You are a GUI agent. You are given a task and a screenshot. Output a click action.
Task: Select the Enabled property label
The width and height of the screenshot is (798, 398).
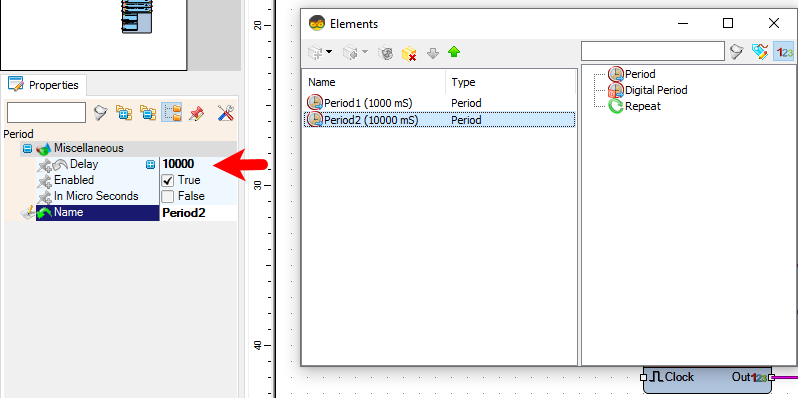pyautogui.click(x=74, y=180)
